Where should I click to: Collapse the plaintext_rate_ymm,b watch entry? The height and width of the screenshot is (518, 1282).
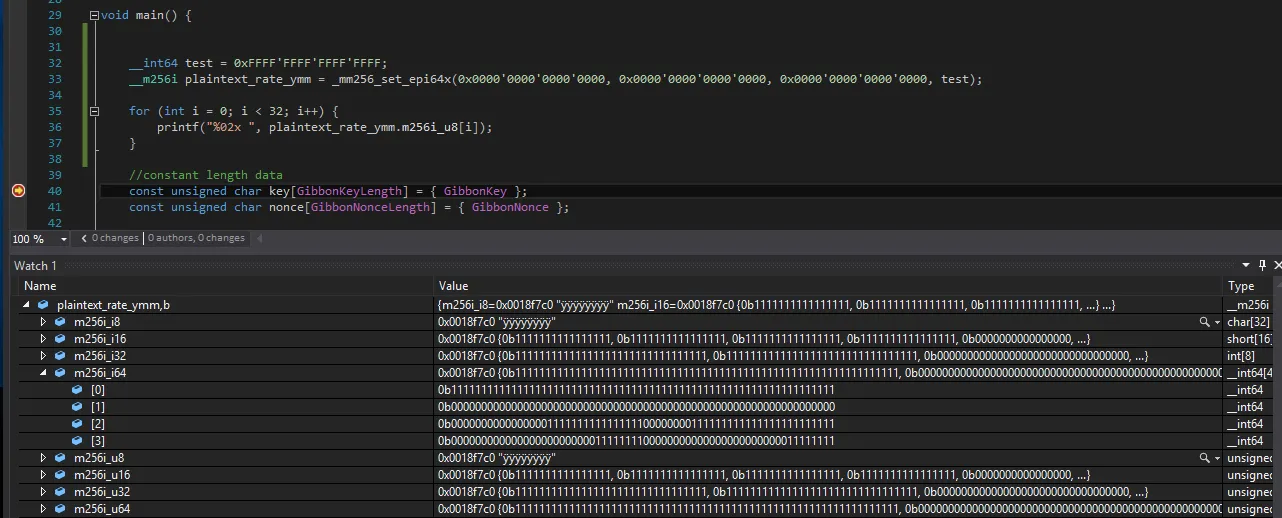(x=26, y=305)
